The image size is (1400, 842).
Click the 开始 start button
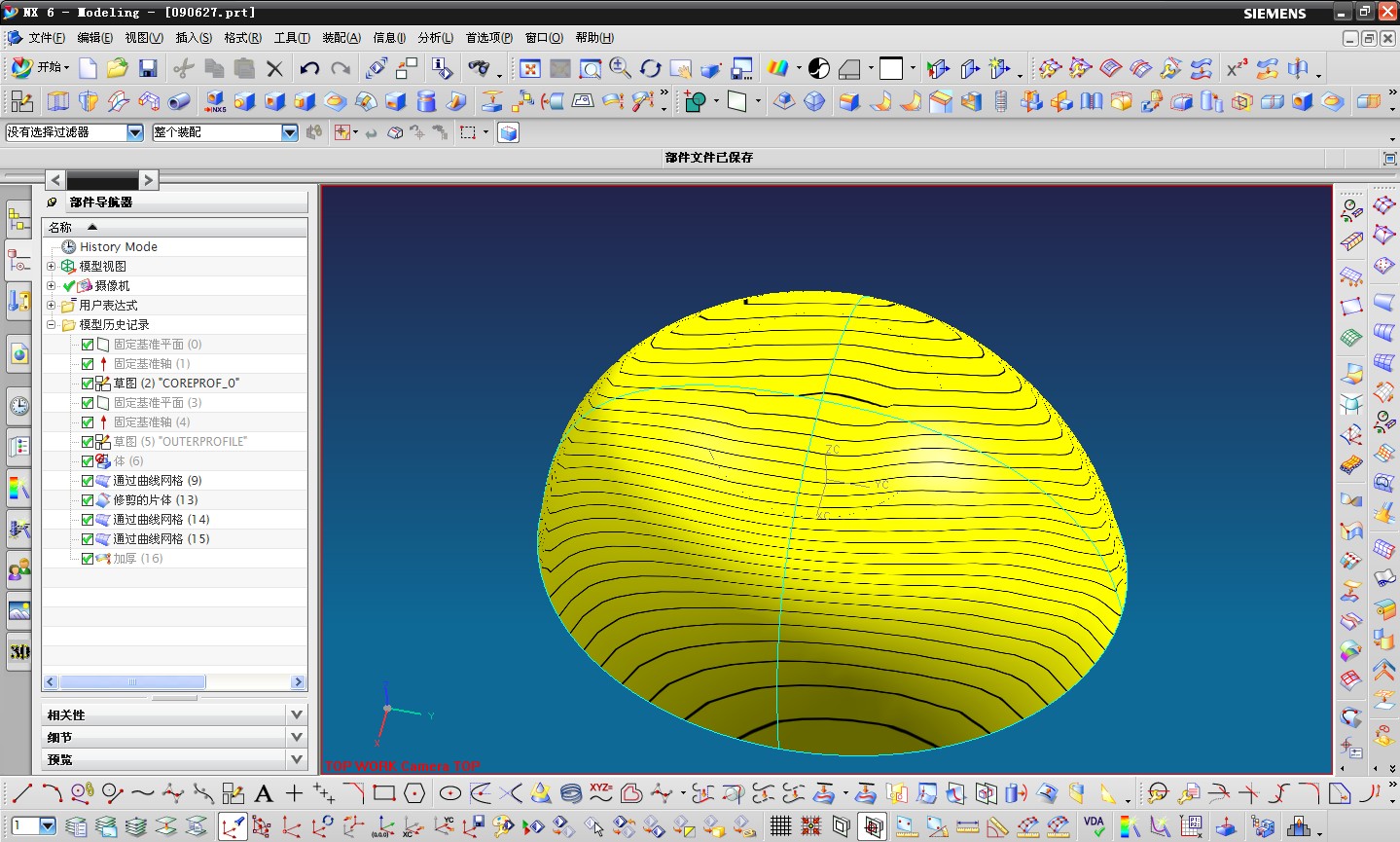pos(40,67)
